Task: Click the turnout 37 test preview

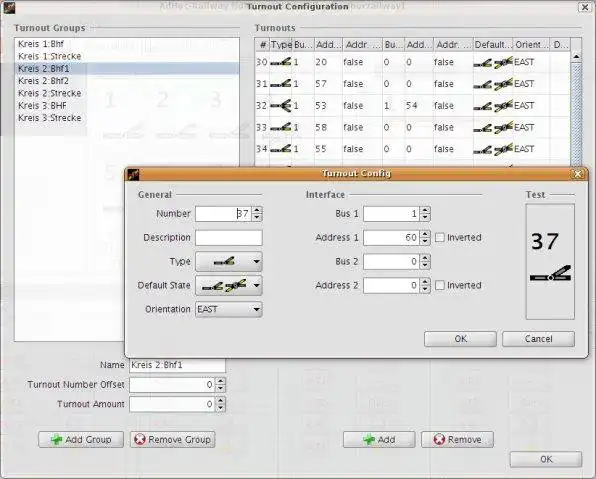Action: (x=550, y=262)
